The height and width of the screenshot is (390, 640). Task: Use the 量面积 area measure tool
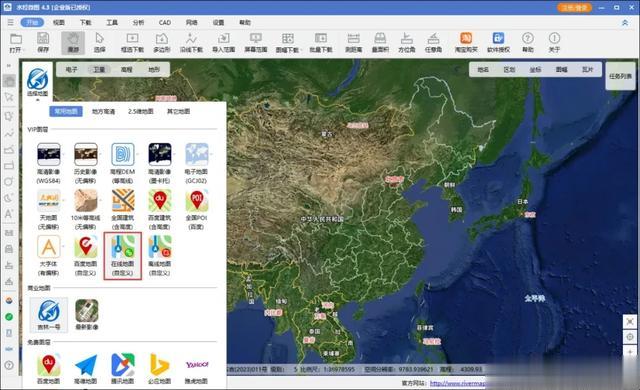tap(380, 42)
